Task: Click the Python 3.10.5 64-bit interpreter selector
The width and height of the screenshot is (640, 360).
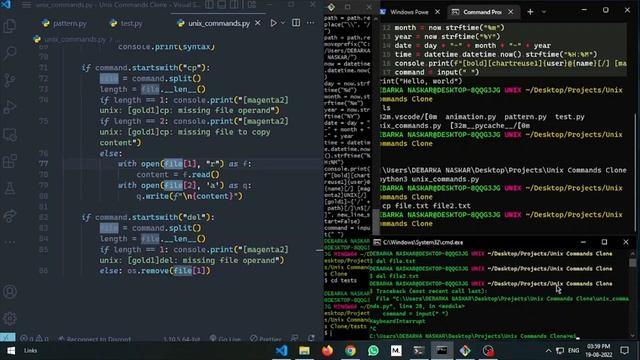Action: [x=181, y=339]
